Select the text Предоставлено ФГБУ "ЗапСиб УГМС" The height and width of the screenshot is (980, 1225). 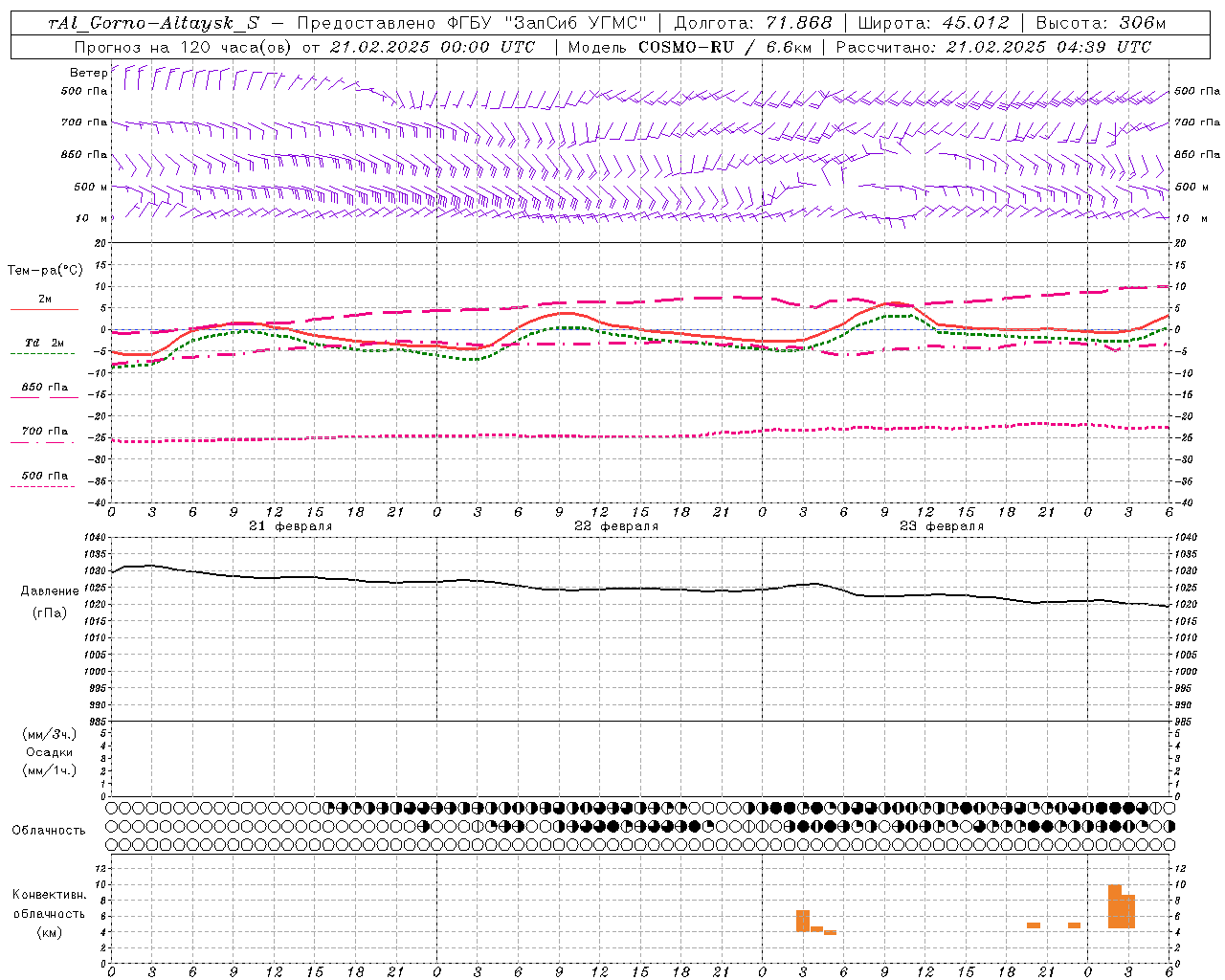(472, 24)
